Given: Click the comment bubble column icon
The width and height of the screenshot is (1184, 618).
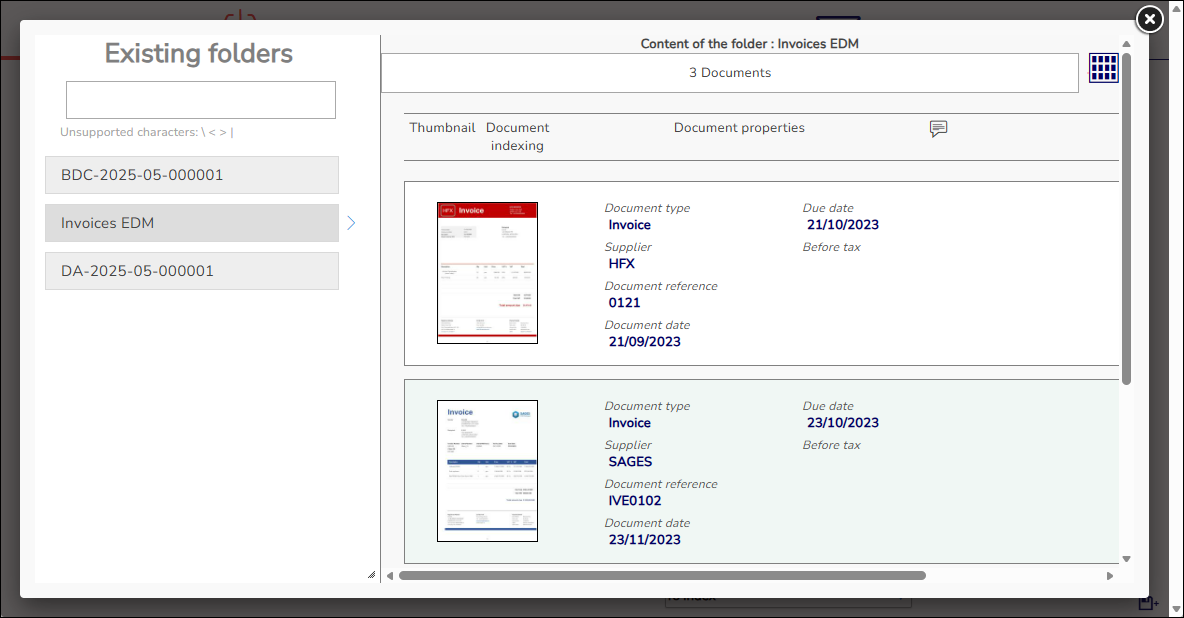Looking at the screenshot, I should [x=938, y=129].
